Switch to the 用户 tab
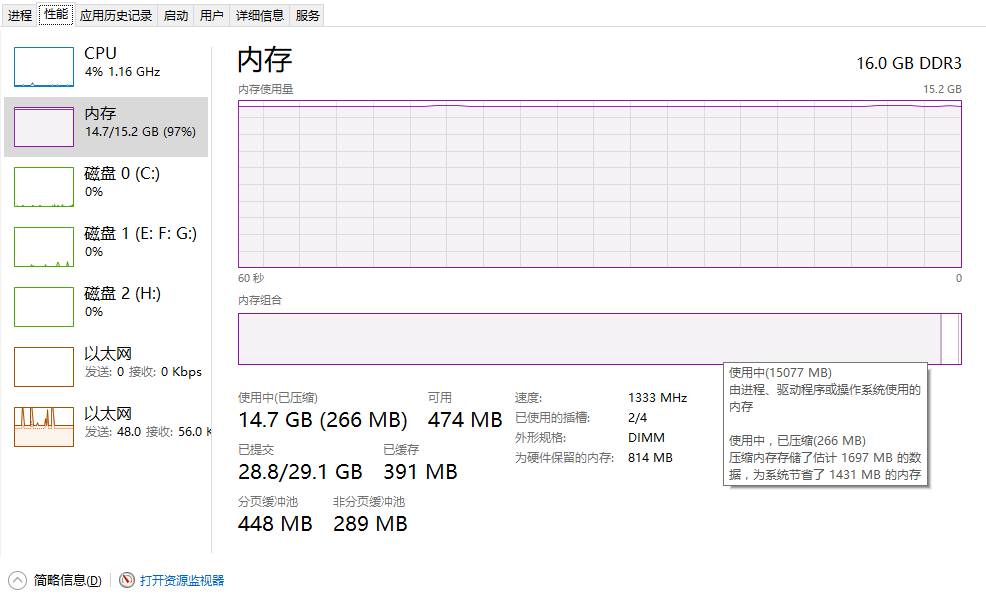Viewport: 986px width, 605px height. point(212,15)
